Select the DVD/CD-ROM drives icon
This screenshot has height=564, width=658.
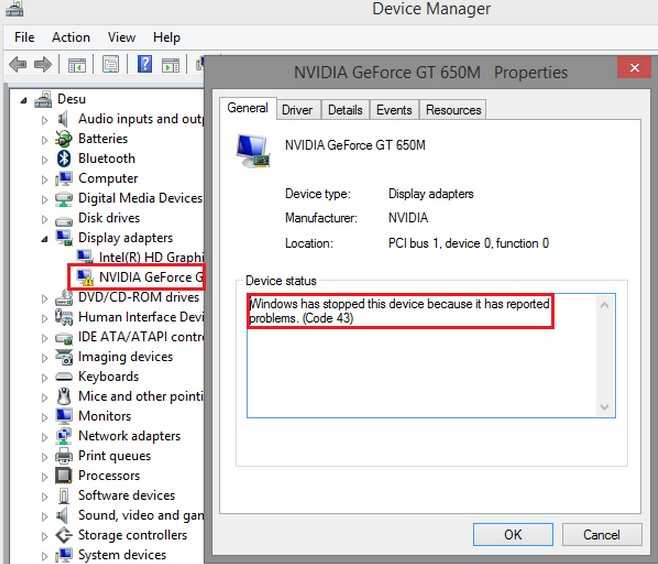click(64, 298)
